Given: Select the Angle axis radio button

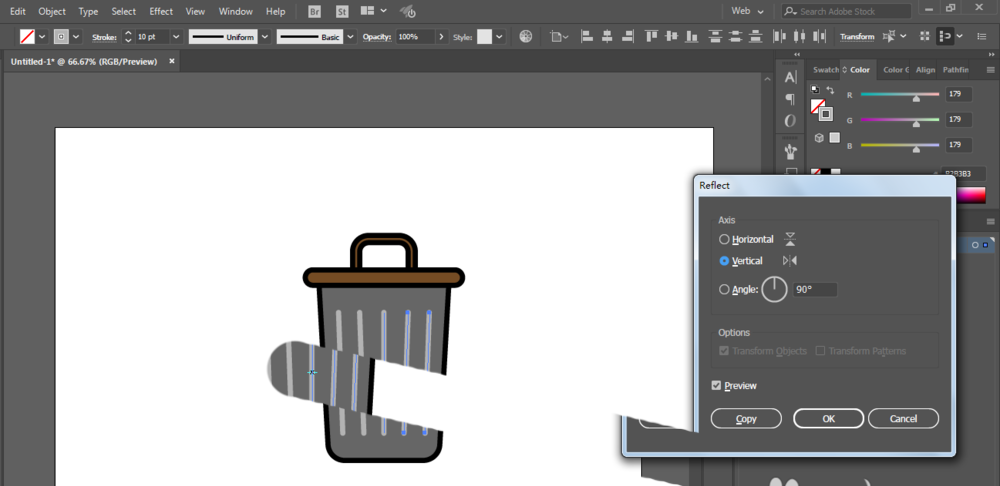Looking at the screenshot, I should pos(724,290).
